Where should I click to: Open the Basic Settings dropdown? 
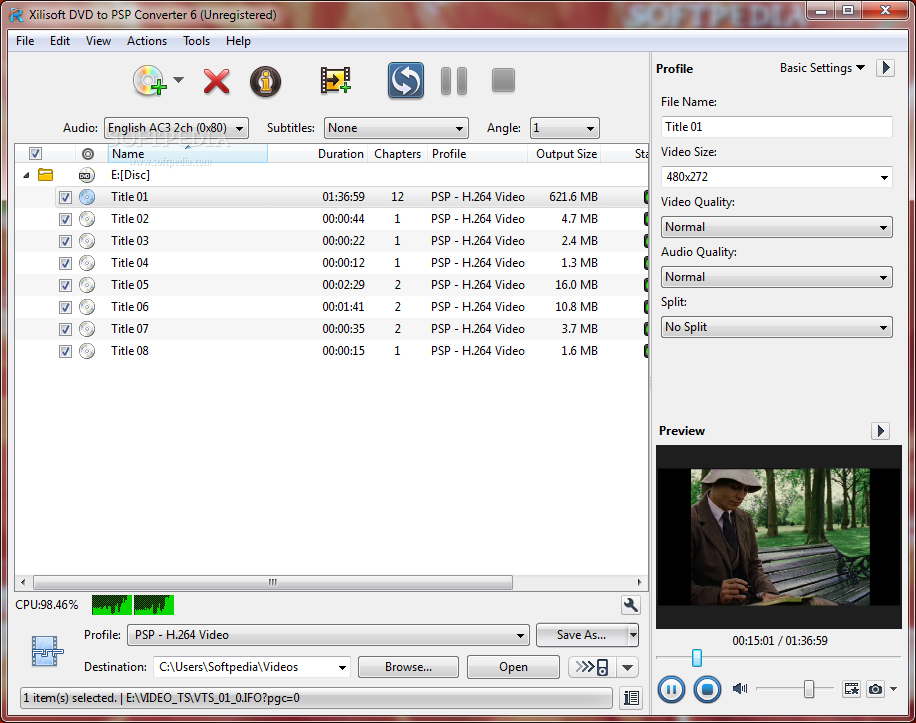[822, 68]
